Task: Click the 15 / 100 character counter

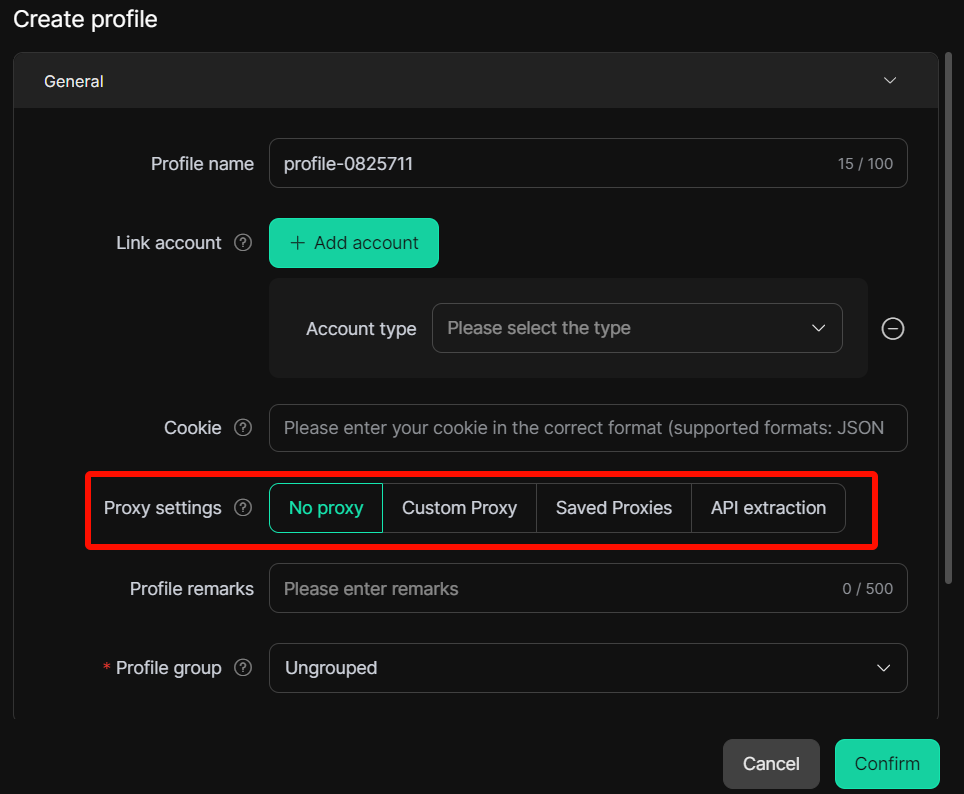Action: click(865, 164)
